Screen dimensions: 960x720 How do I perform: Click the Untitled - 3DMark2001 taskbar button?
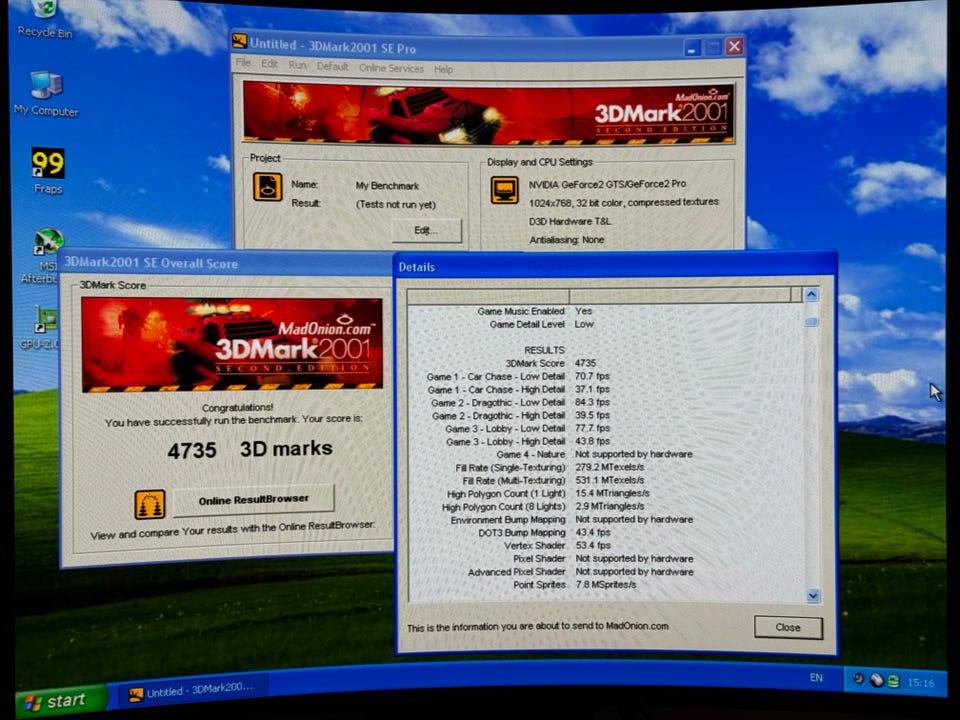click(193, 691)
